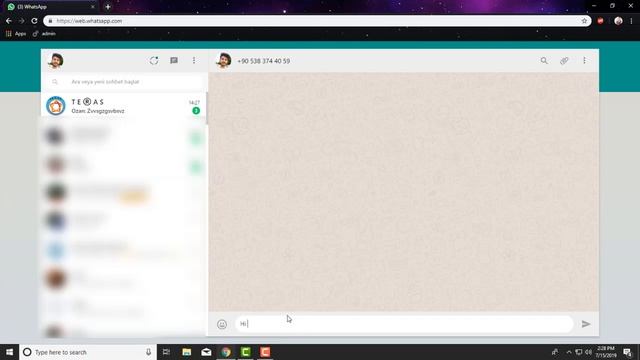Go forward in the browser

click(x=22, y=21)
